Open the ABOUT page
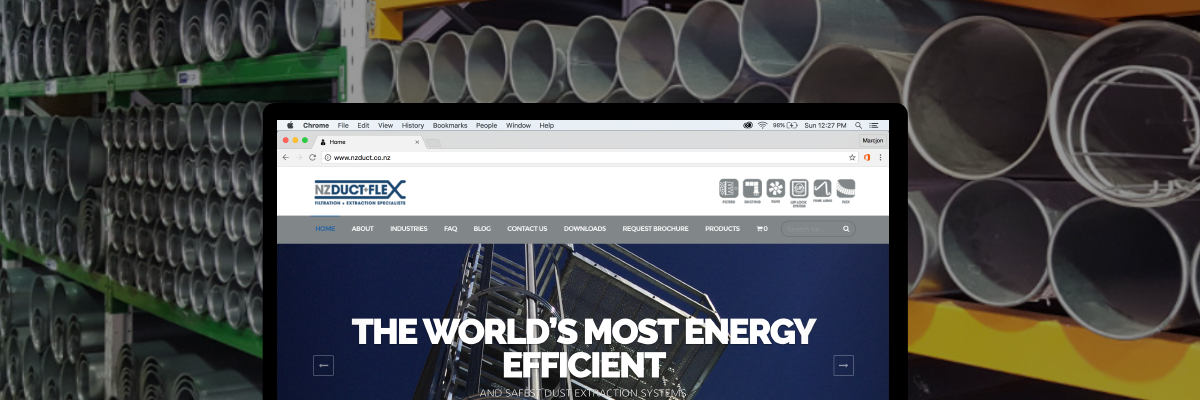The width and height of the screenshot is (1200, 400). click(x=362, y=229)
